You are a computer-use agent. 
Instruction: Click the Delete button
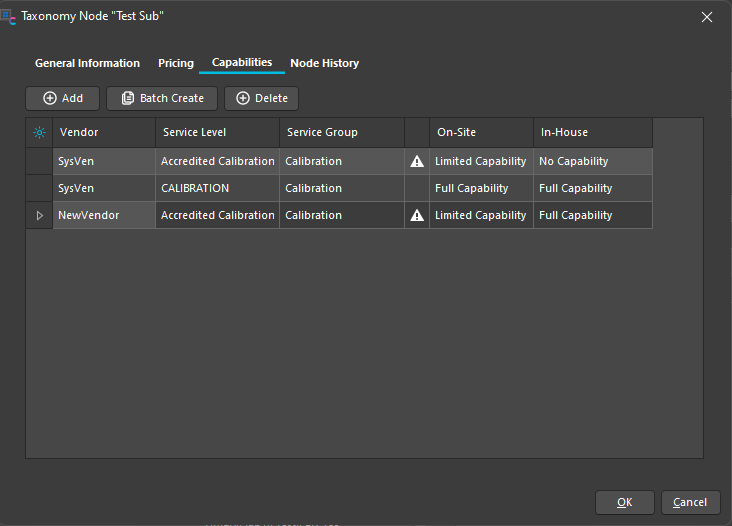tap(261, 98)
